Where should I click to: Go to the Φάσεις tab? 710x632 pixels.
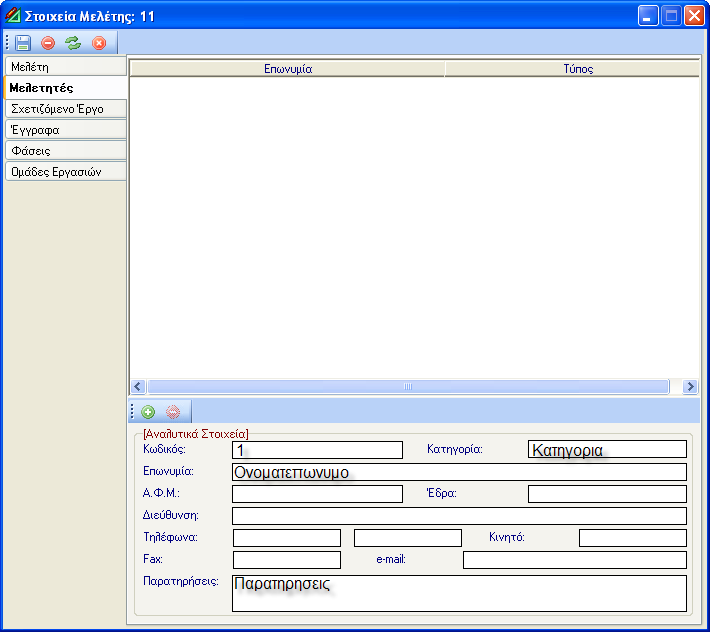[66, 151]
